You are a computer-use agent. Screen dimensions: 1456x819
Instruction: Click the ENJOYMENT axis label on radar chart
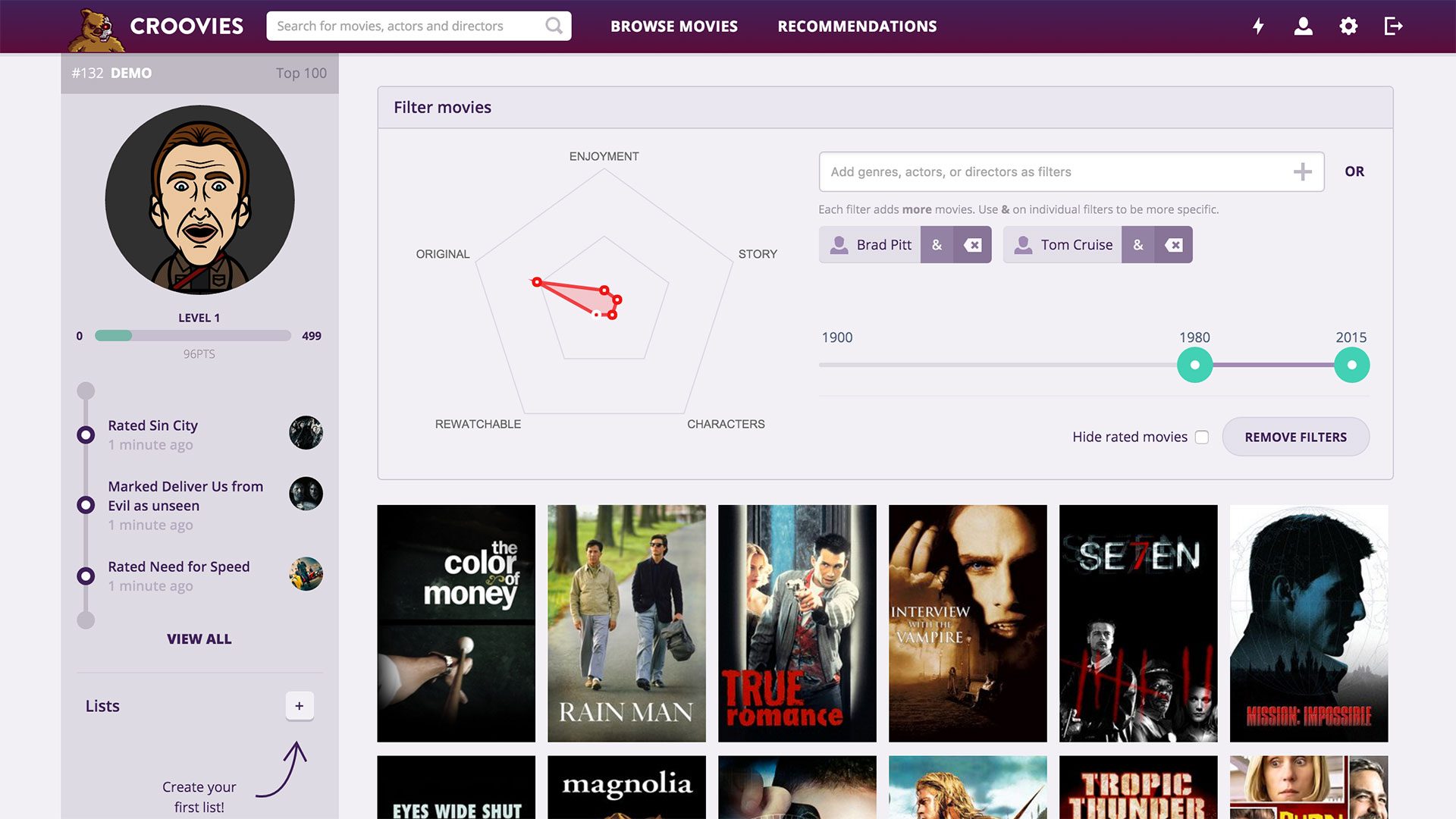604,156
